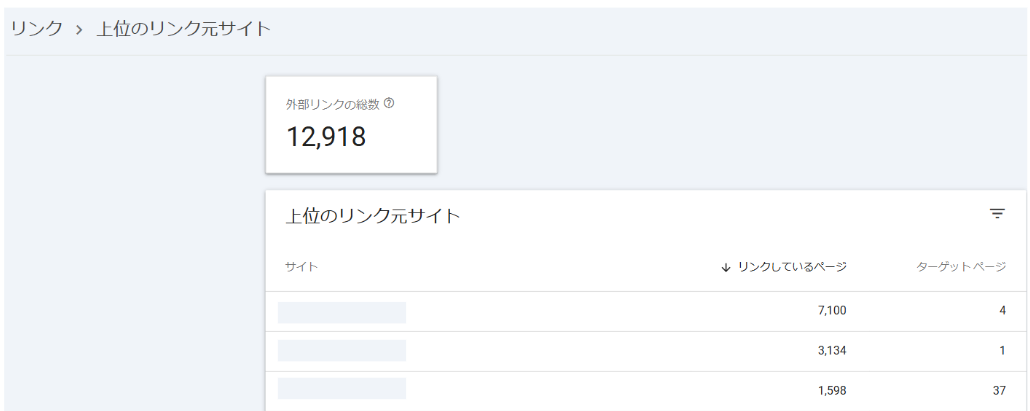The image size is (1030, 411).
Task: Open the filter icon in table header
Action: (x=997, y=213)
